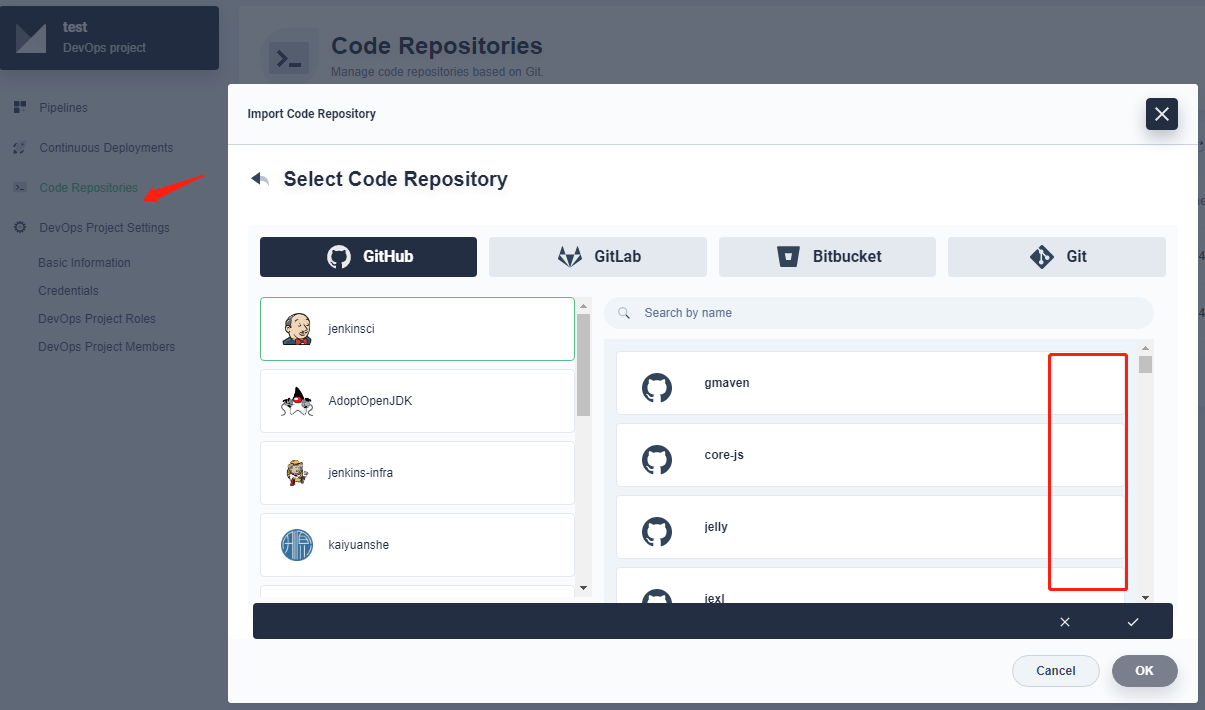Image resolution: width=1205 pixels, height=710 pixels.
Task: Click the test DevOps project logo icon
Action: (x=31, y=38)
